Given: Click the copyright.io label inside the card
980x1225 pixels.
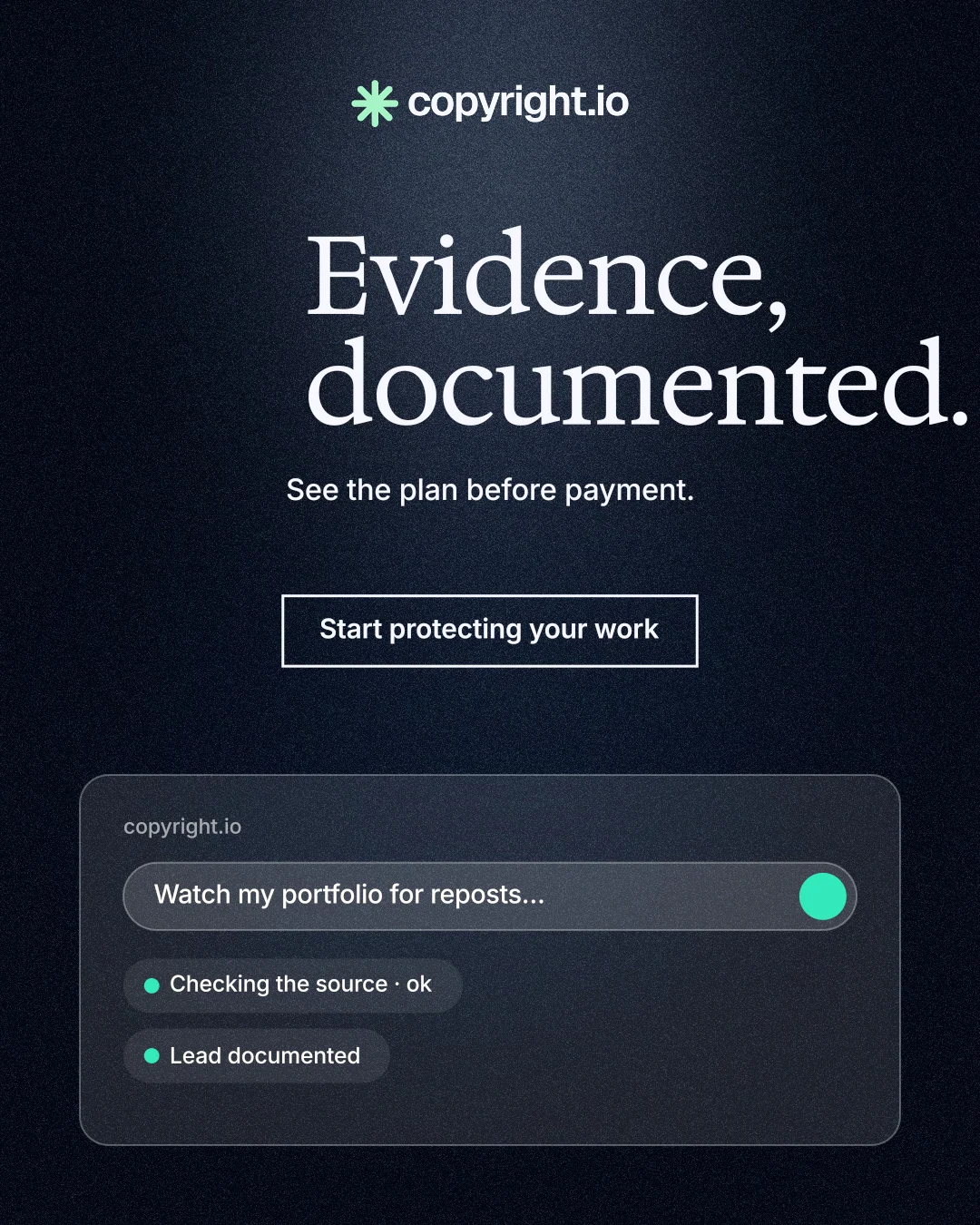Looking at the screenshot, I should pos(182,827).
